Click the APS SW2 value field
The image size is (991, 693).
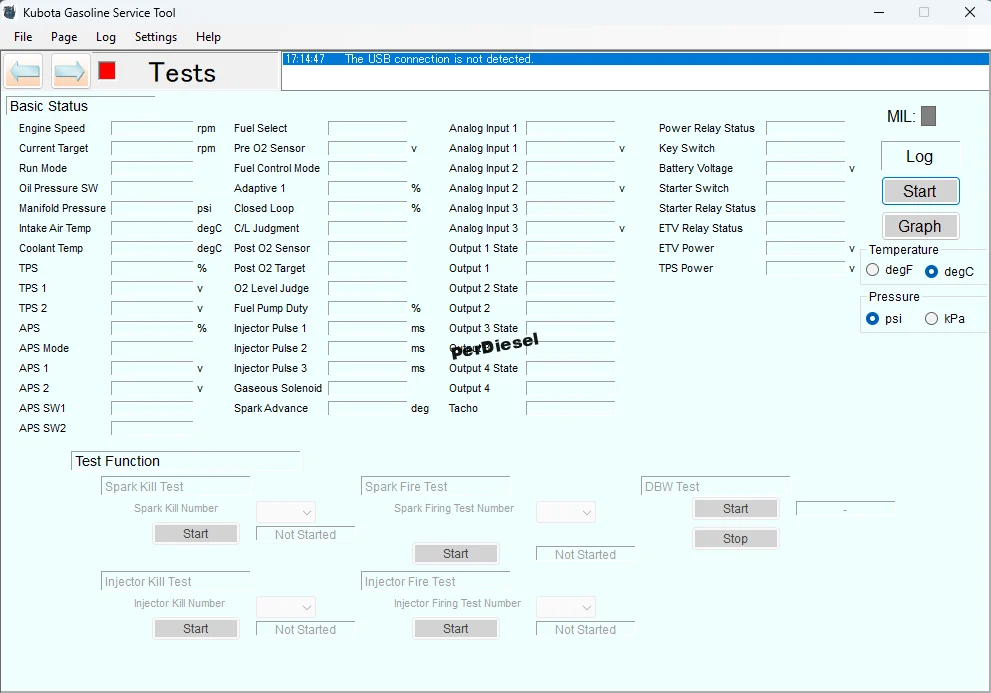pyautogui.click(x=152, y=429)
